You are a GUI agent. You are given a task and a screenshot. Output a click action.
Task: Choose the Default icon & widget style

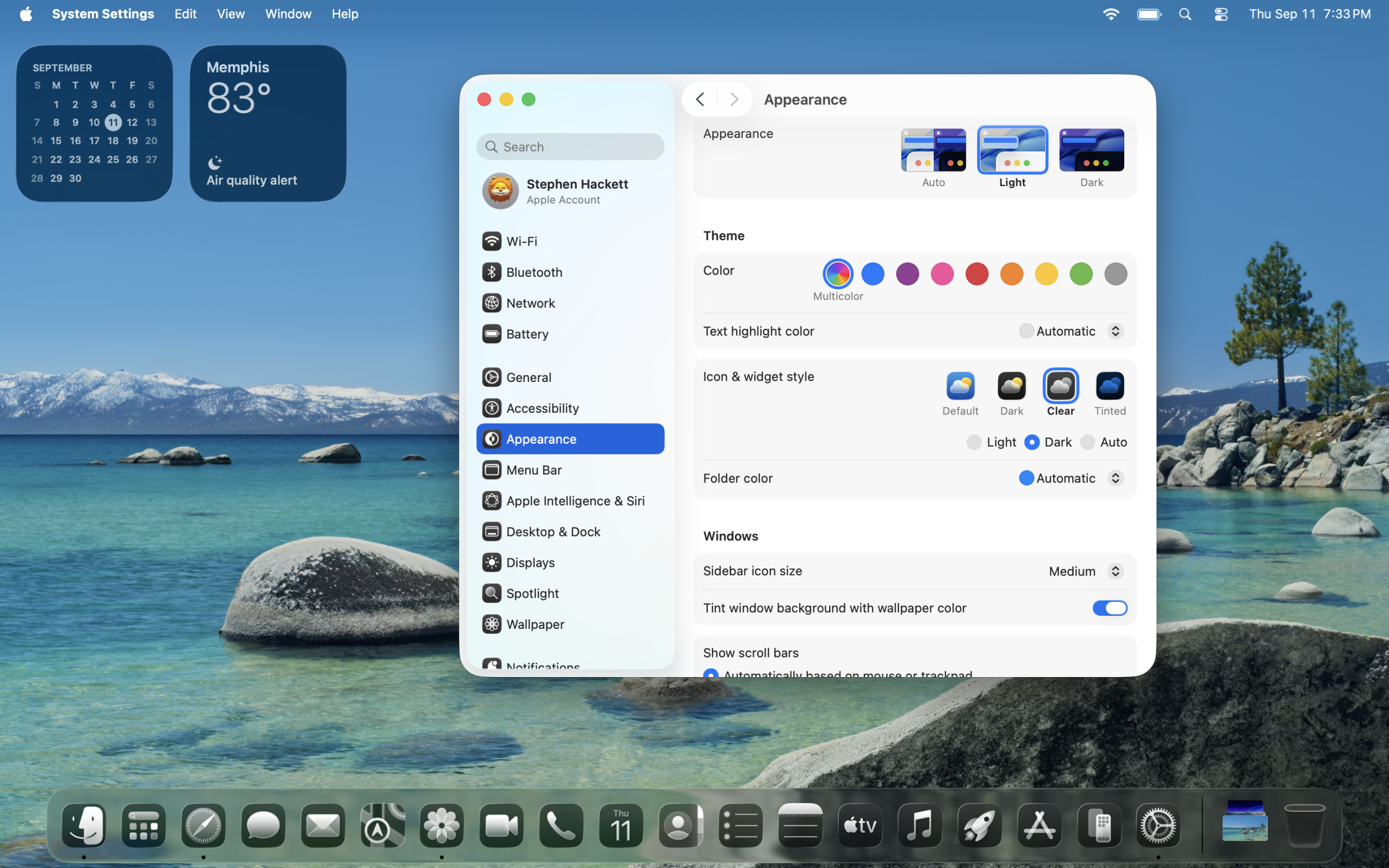pyautogui.click(x=960, y=386)
